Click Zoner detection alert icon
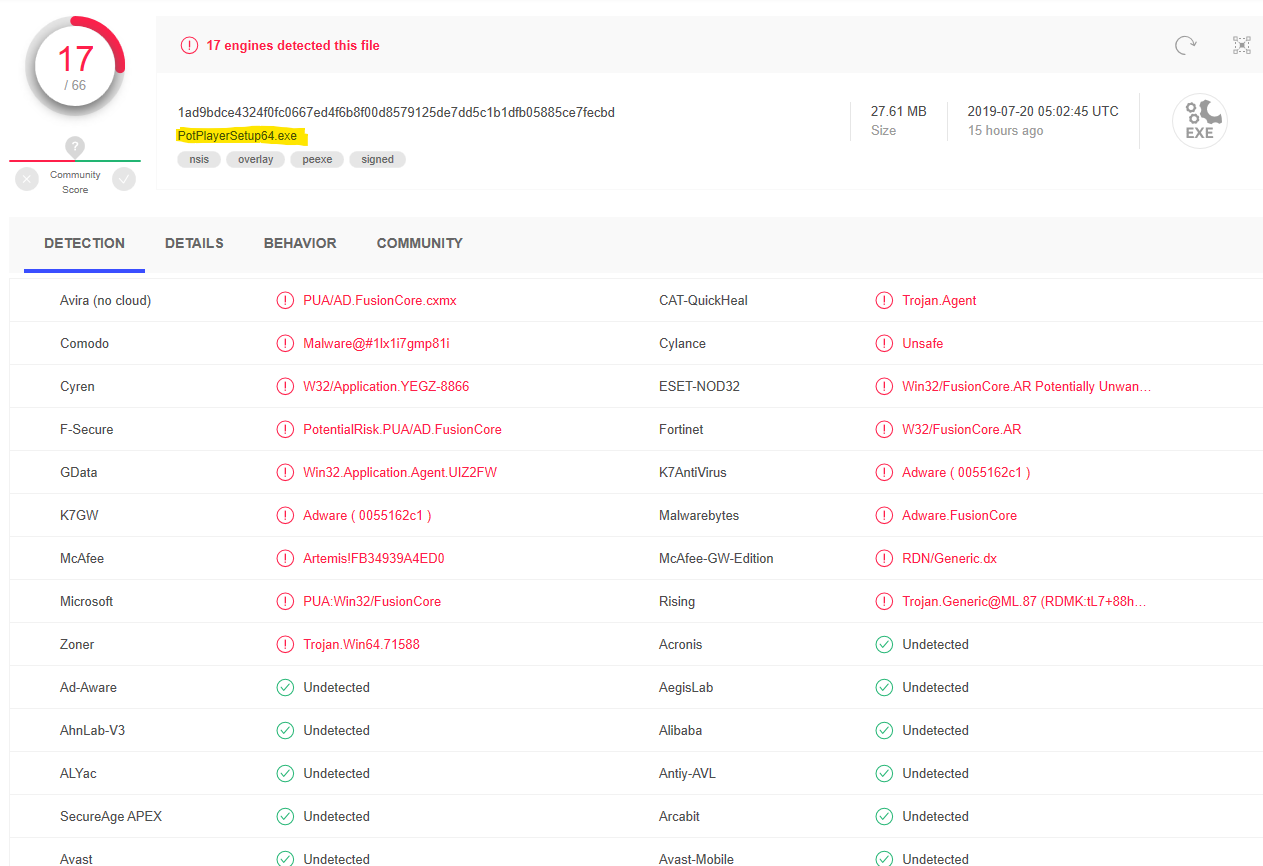 [x=285, y=644]
